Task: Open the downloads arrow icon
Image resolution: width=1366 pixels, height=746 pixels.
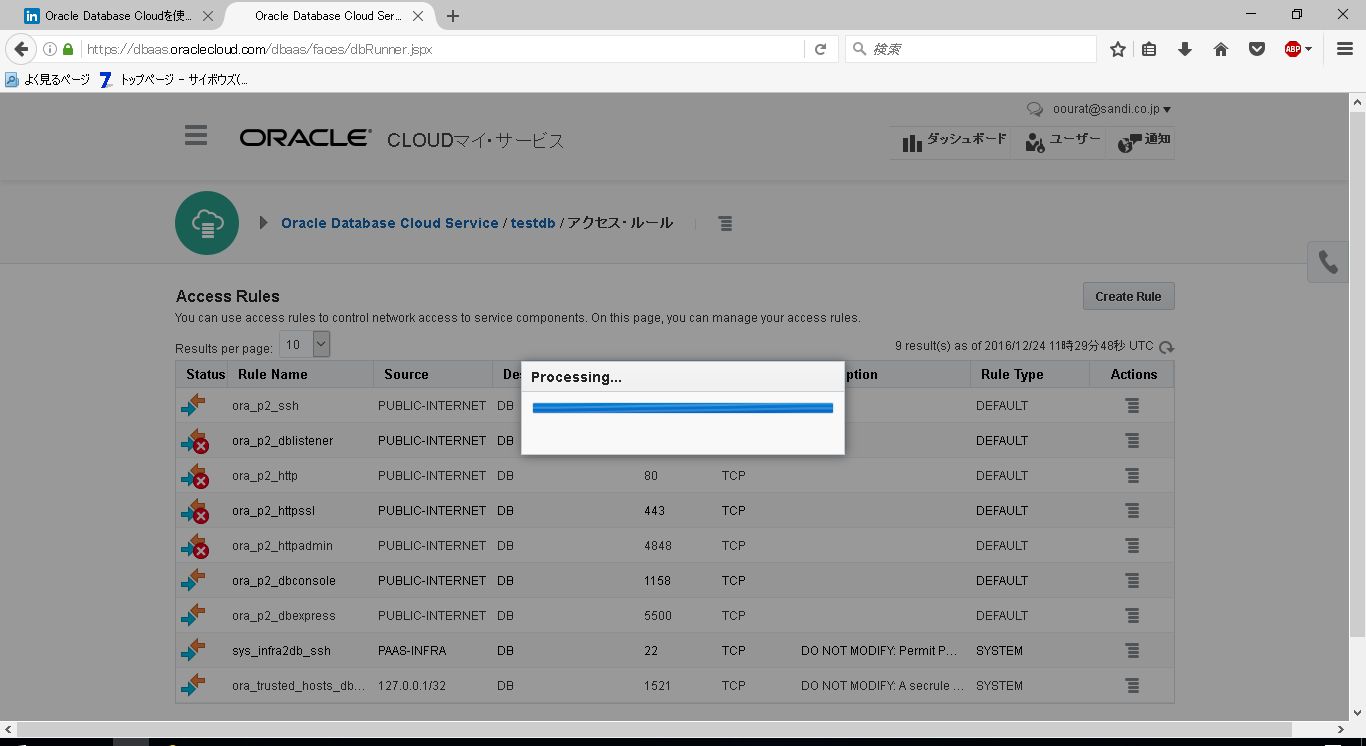Action: tap(1185, 49)
